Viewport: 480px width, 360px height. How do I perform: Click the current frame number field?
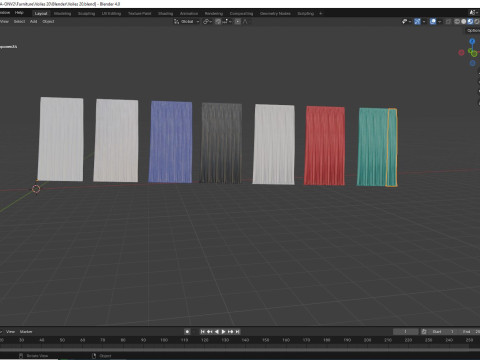(x=406, y=332)
